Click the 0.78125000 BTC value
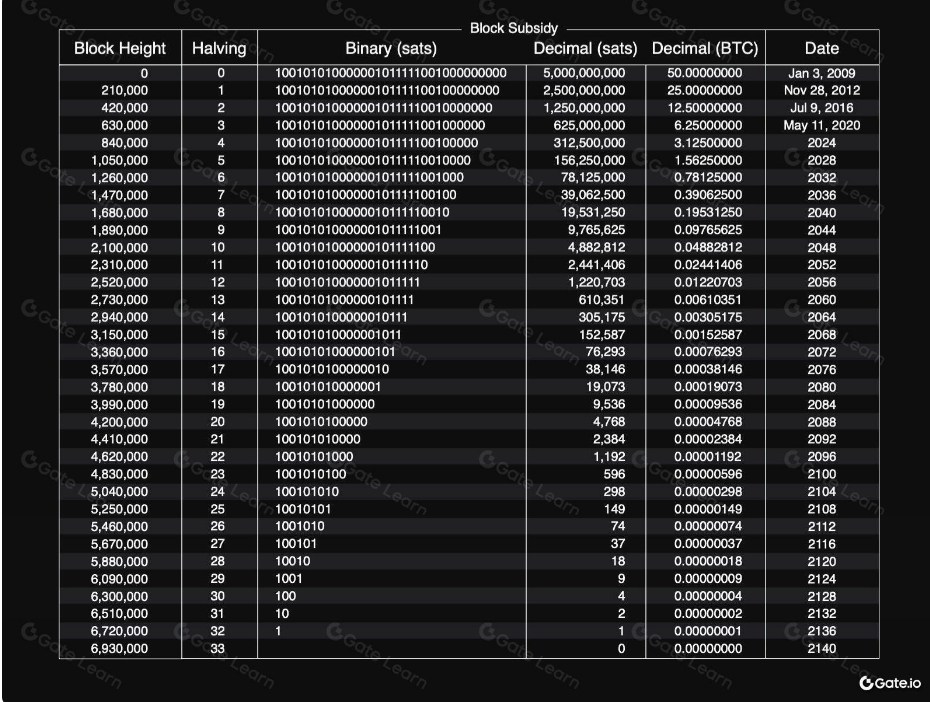930x702 pixels. coord(708,177)
